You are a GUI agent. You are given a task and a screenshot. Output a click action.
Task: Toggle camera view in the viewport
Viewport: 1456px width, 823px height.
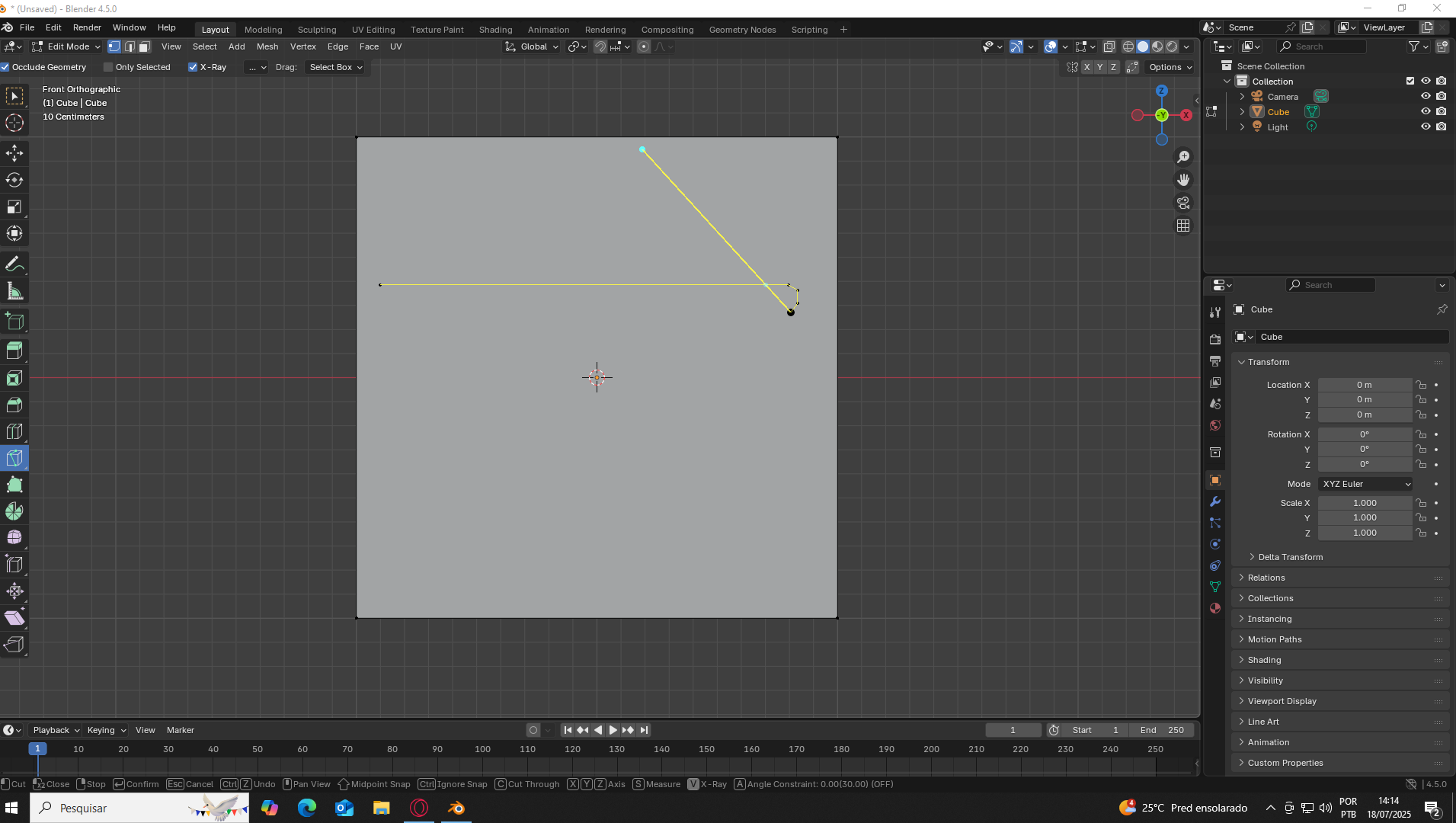click(1183, 203)
